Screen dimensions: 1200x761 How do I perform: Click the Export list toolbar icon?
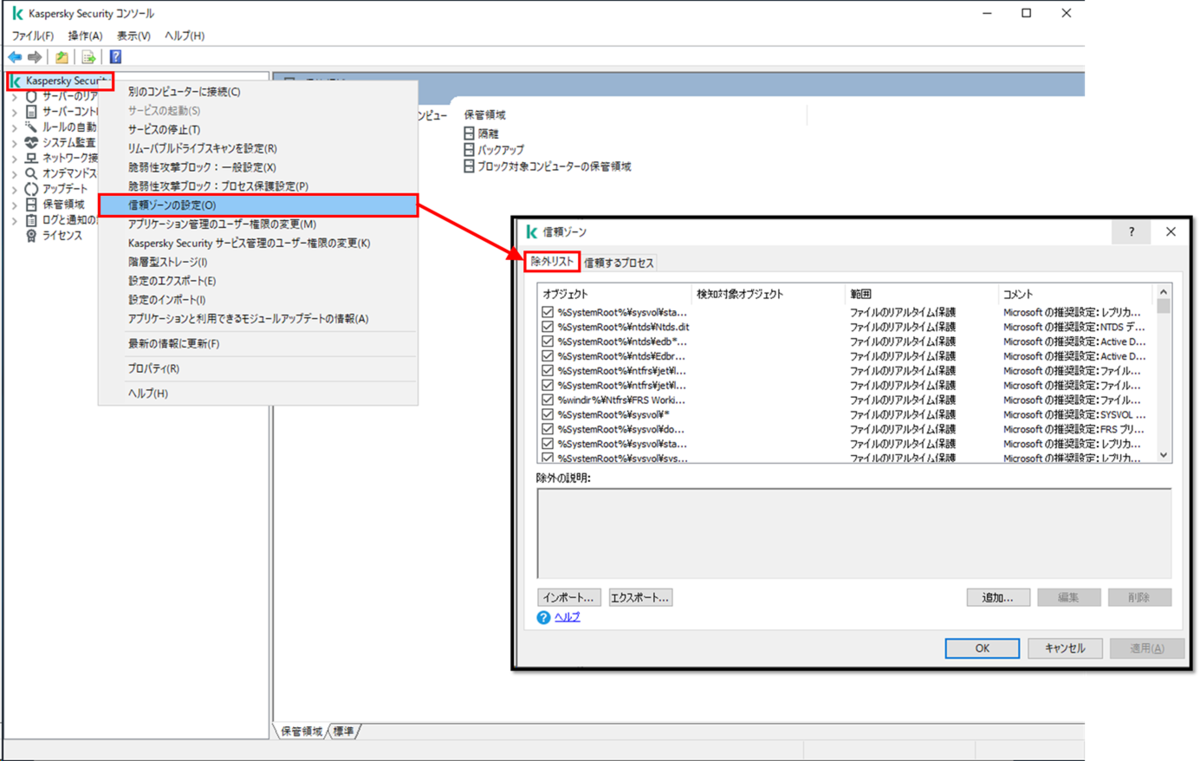(89, 57)
